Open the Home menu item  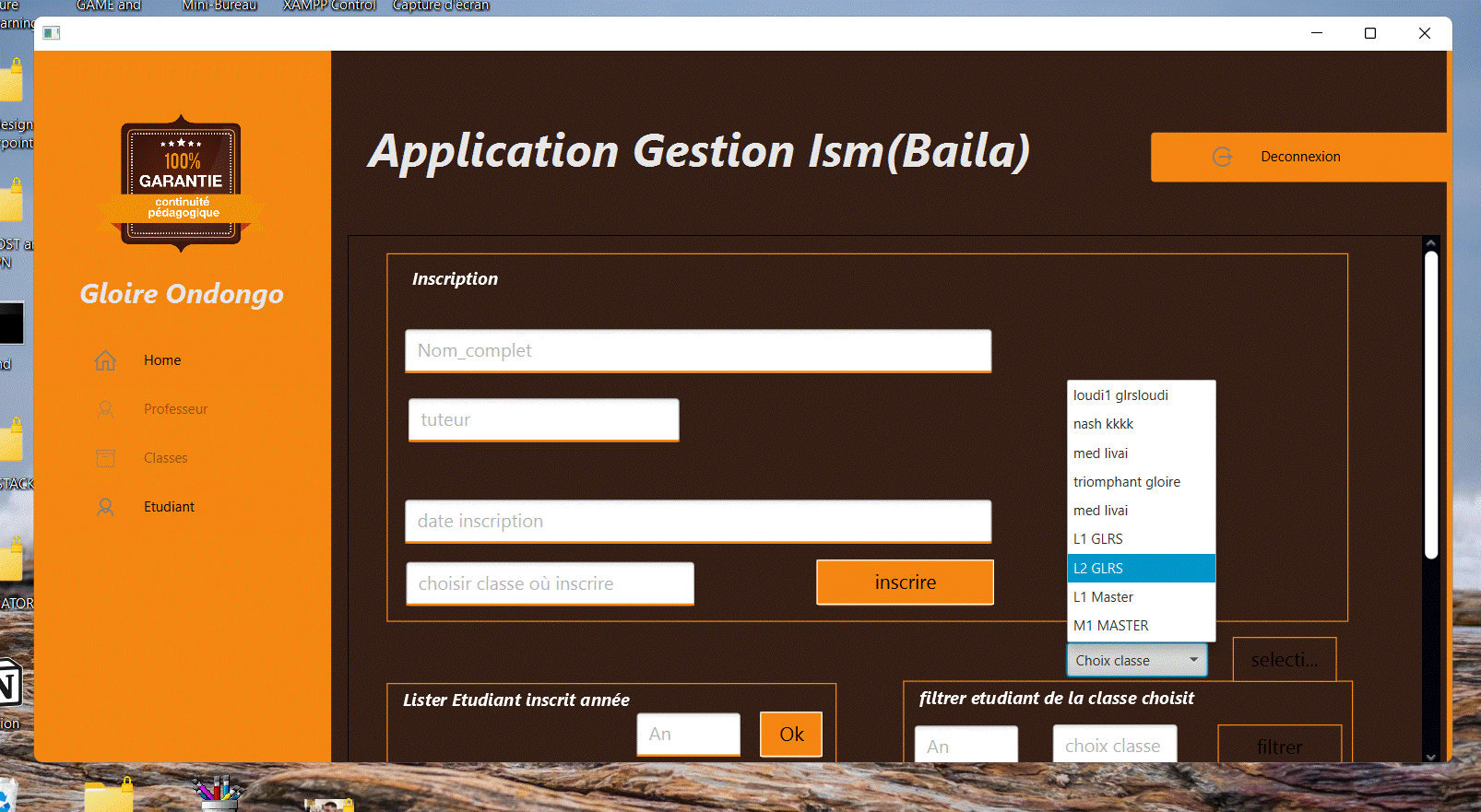[162, 360]
